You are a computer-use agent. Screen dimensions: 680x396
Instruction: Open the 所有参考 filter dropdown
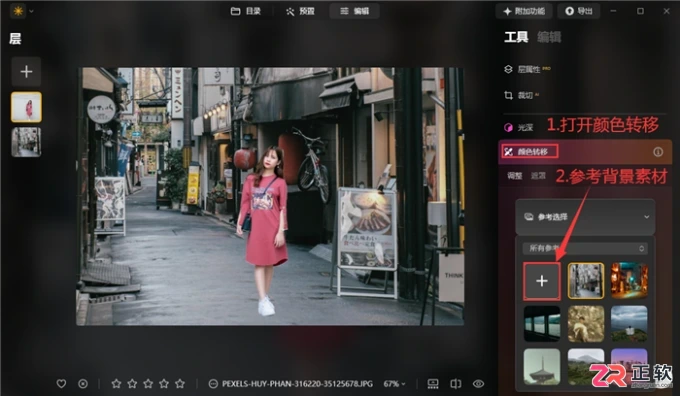pos(585,248)
